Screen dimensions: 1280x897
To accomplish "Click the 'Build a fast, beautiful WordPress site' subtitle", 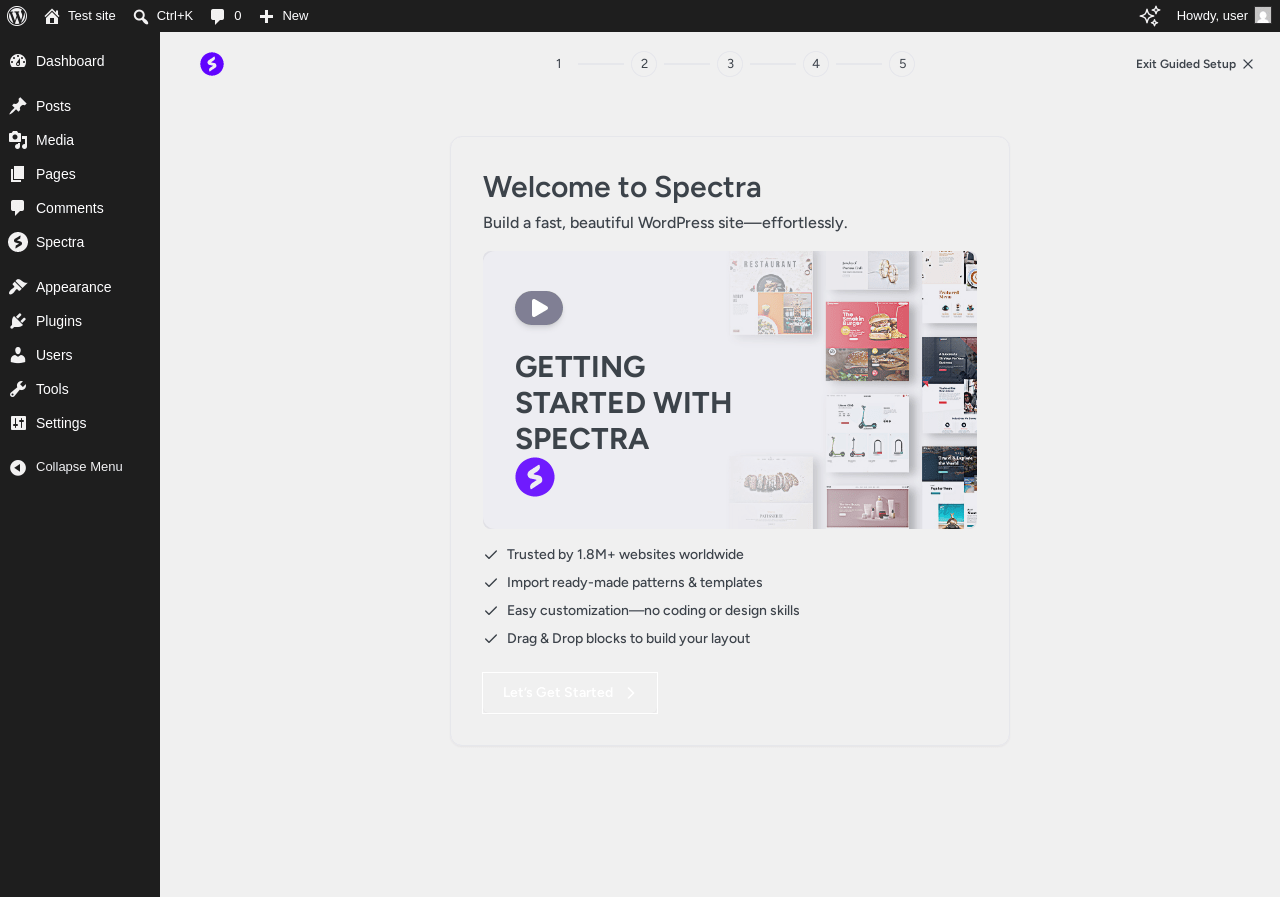I will [665, 223].
